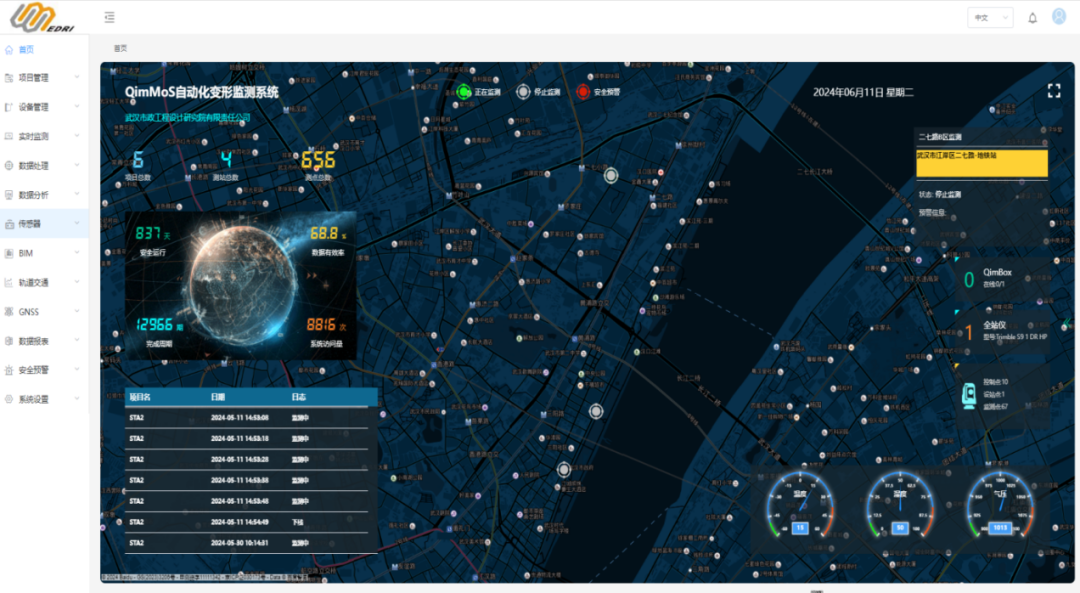Enter fullscreen mode on the map
Image resolution: width=1080 pixels, height=593 pixels.
point(1053,91)
